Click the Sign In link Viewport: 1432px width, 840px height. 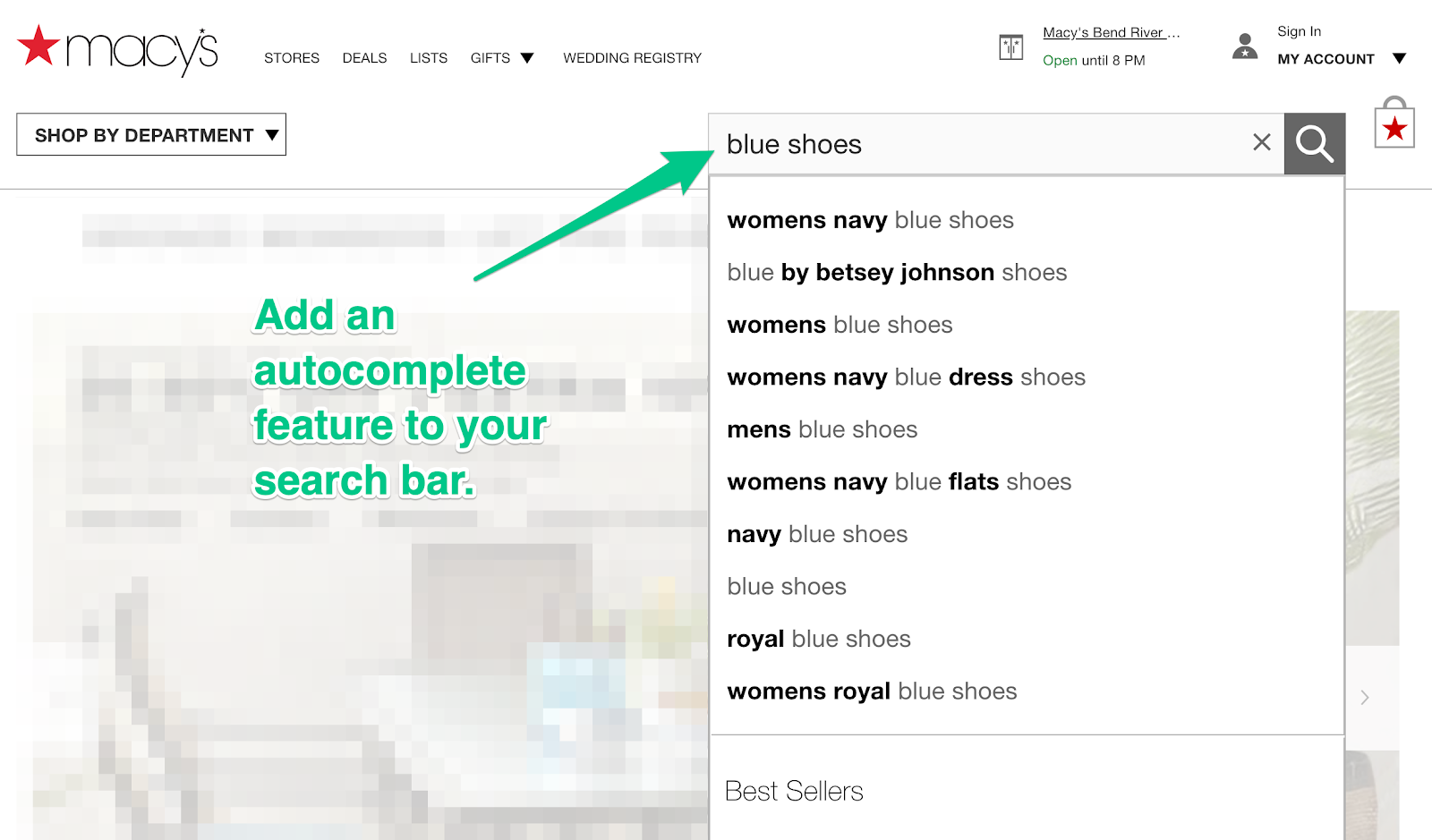click(x=1299, y=31)
